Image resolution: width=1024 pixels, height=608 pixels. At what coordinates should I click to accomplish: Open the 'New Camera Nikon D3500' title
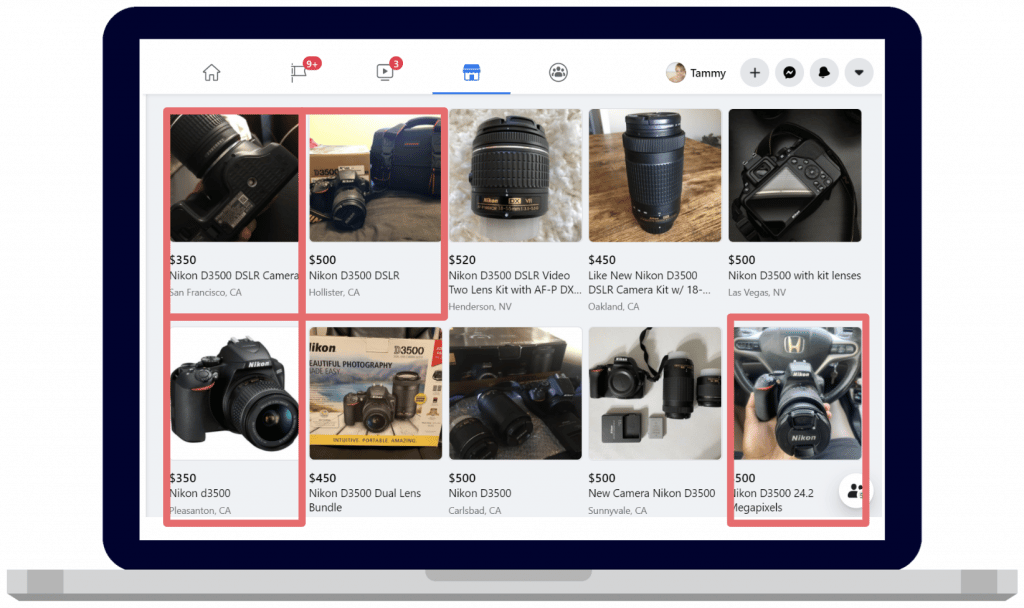pos(652,493)
